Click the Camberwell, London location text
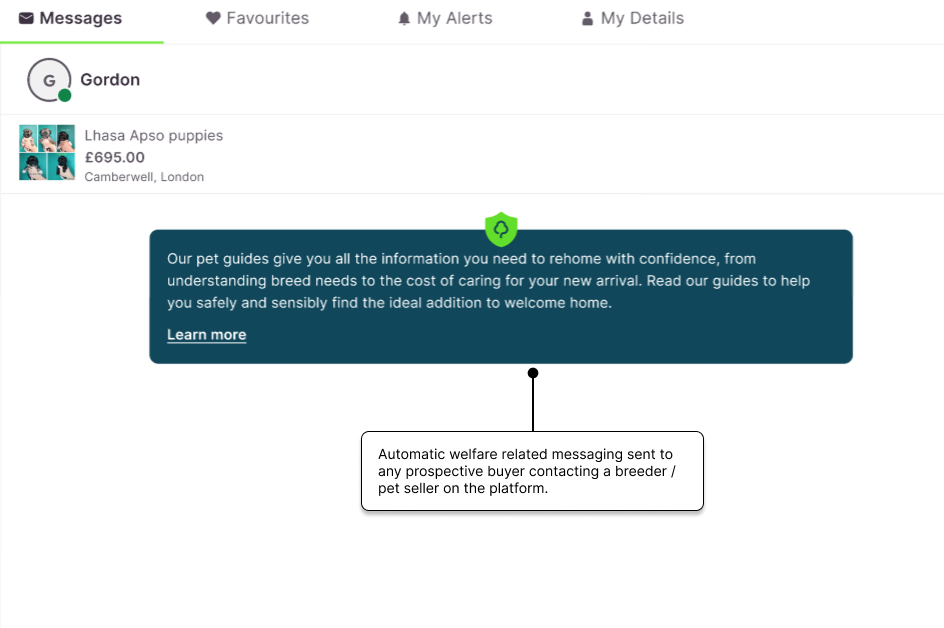 144,177
